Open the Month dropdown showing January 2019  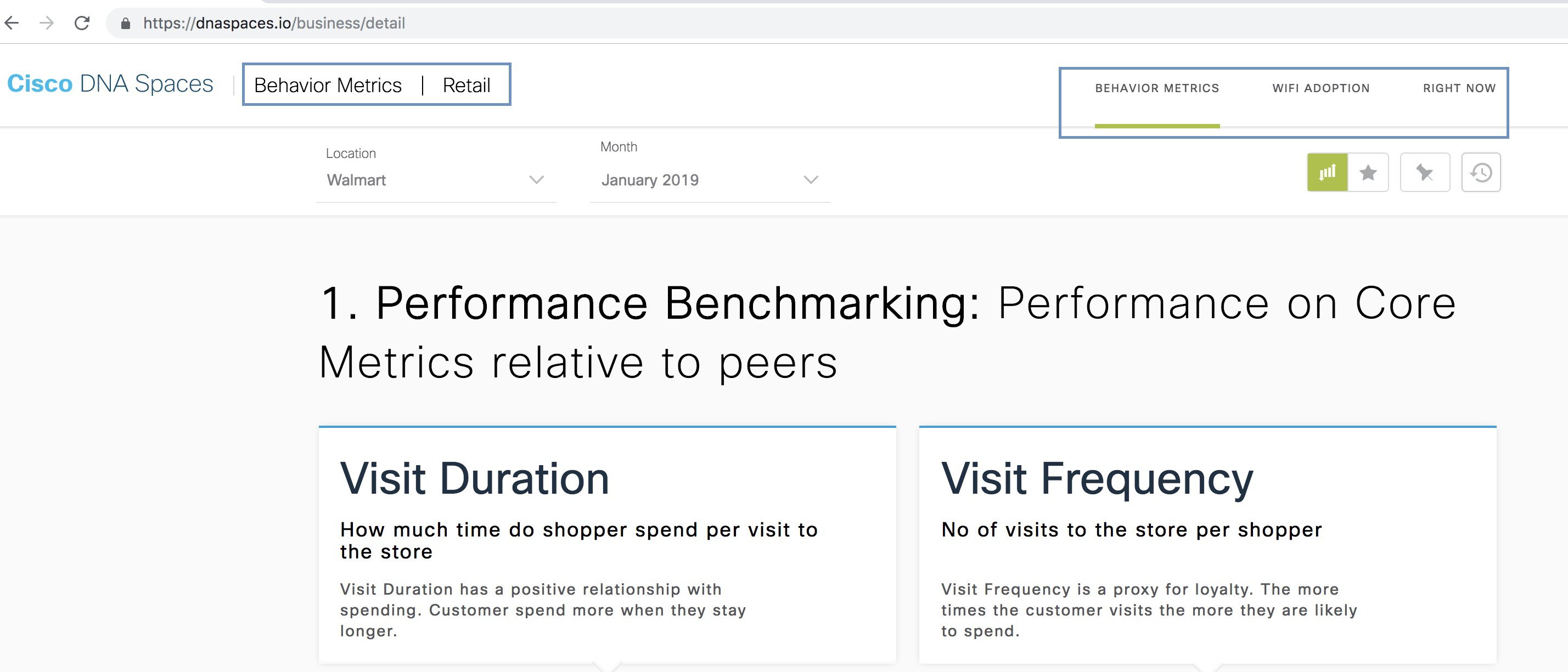click(710, 180)
